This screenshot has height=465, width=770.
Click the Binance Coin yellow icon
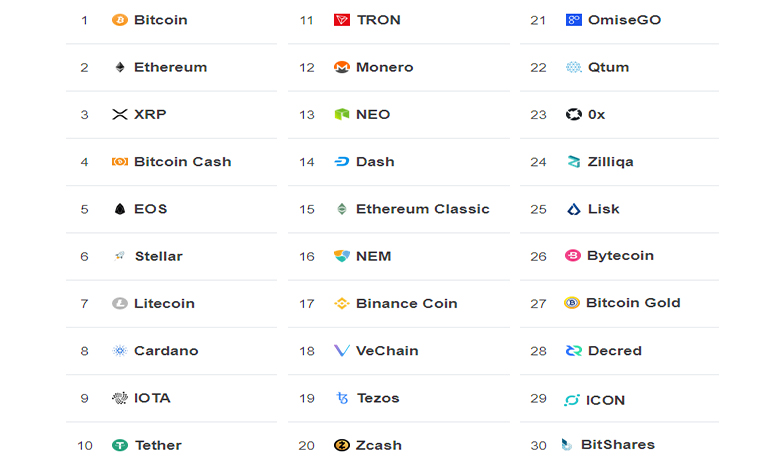tap(342, 303)
